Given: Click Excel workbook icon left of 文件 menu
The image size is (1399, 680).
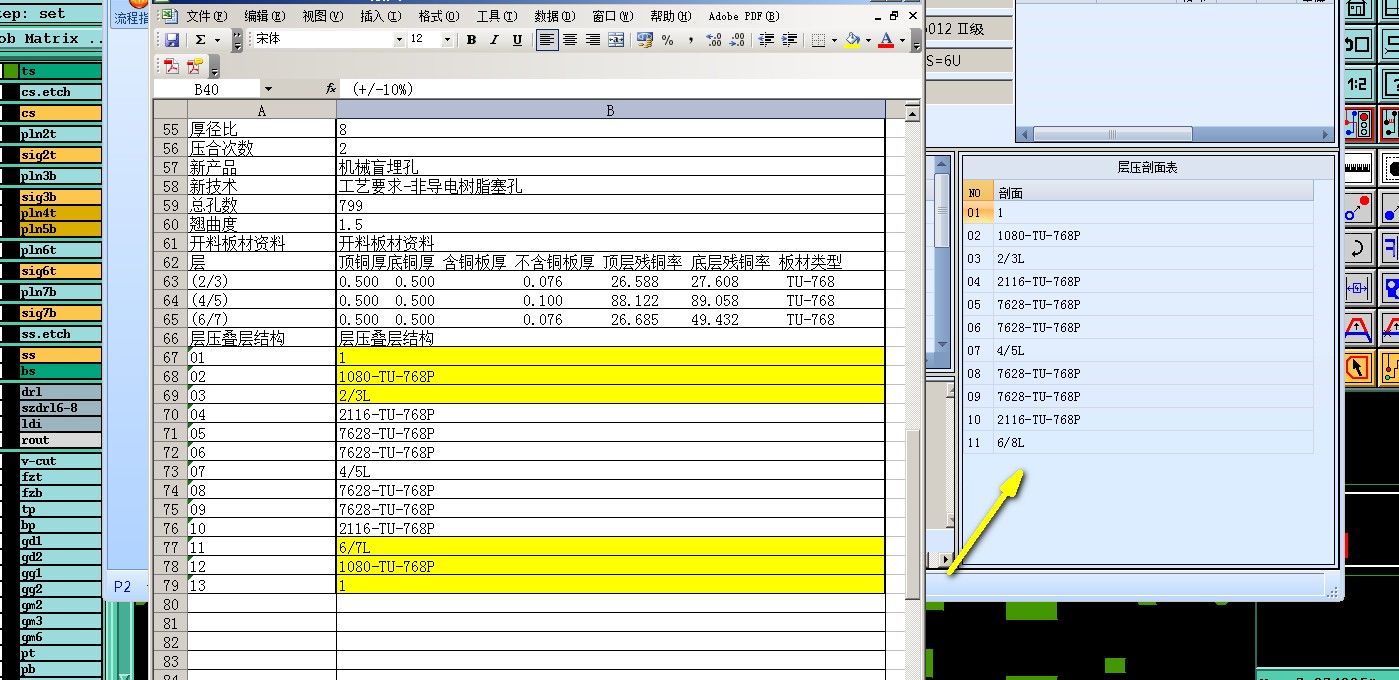Looking at the screenshot, I should point(168,16).
